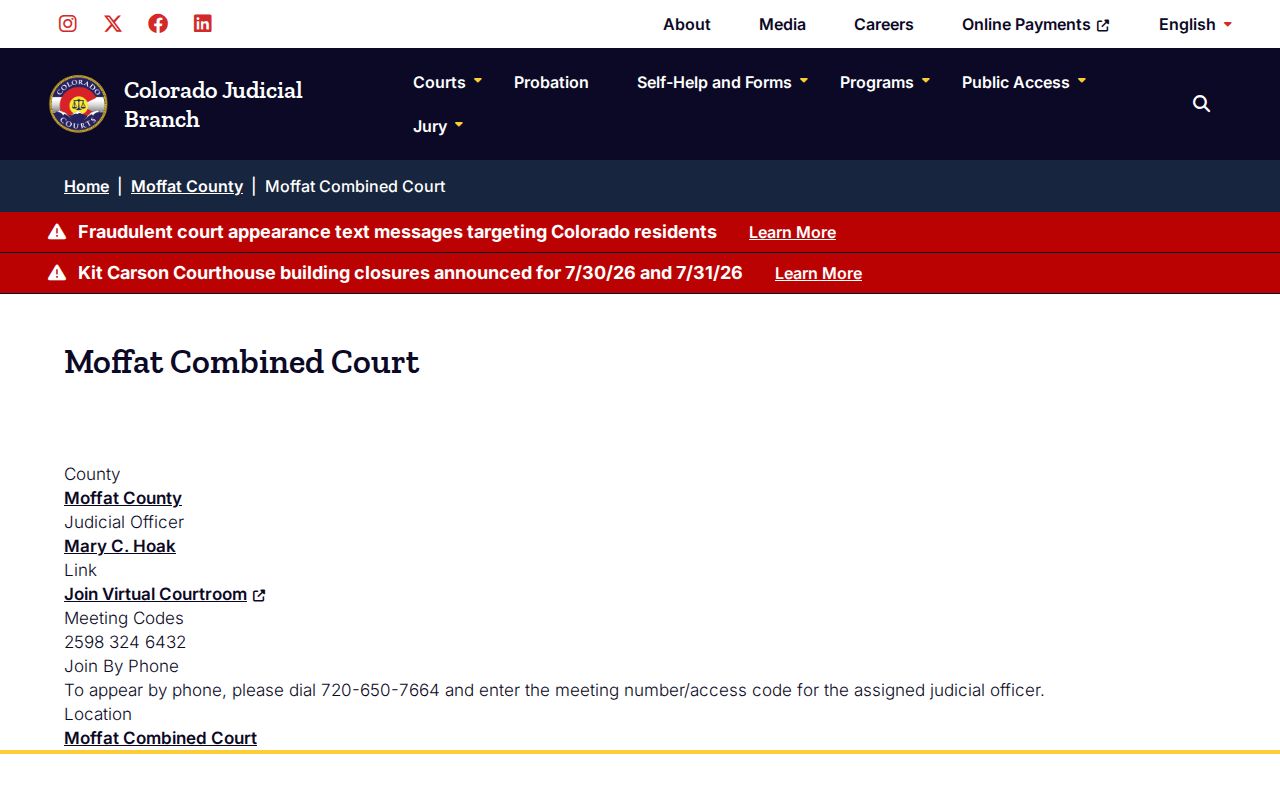Image resolution: width=1280 pixels, height=800 pixels.
Task: Open the site search magnifier icon
Action: coord(1202,104)
